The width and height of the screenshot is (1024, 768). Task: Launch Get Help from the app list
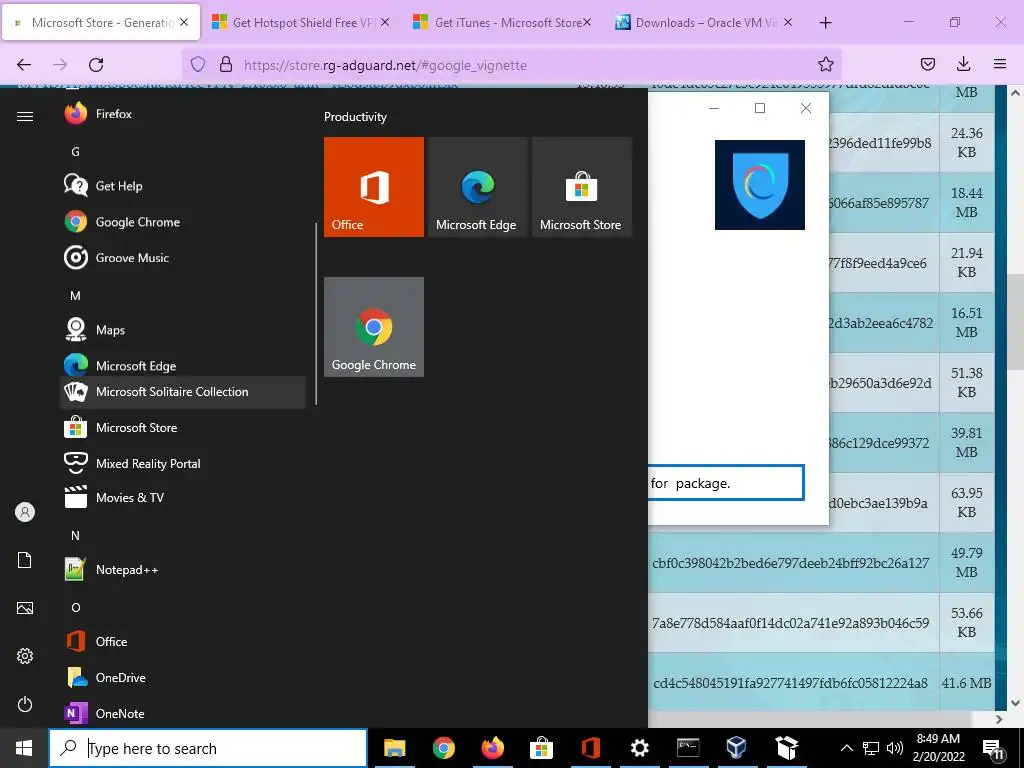point(183,185)
